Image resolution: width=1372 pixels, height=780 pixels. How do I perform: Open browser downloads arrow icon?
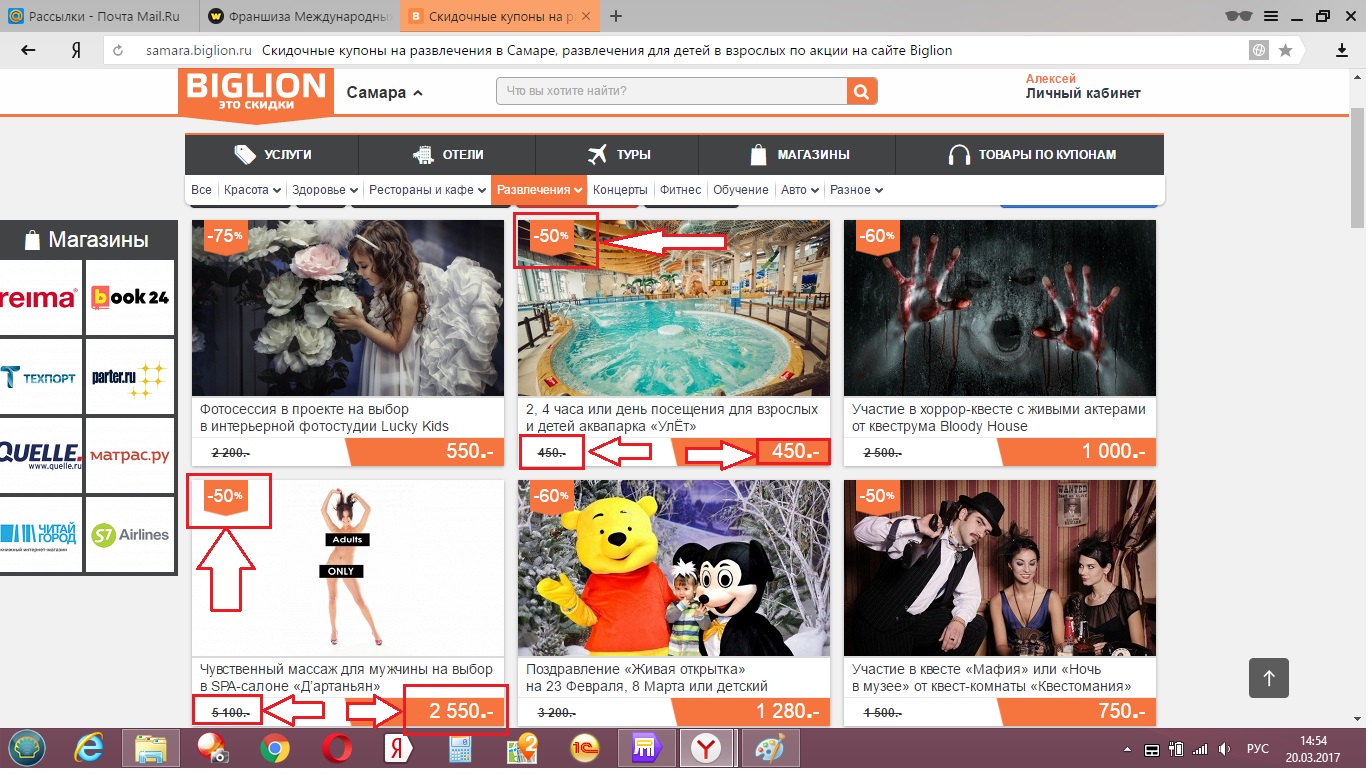pos(1342,50)
